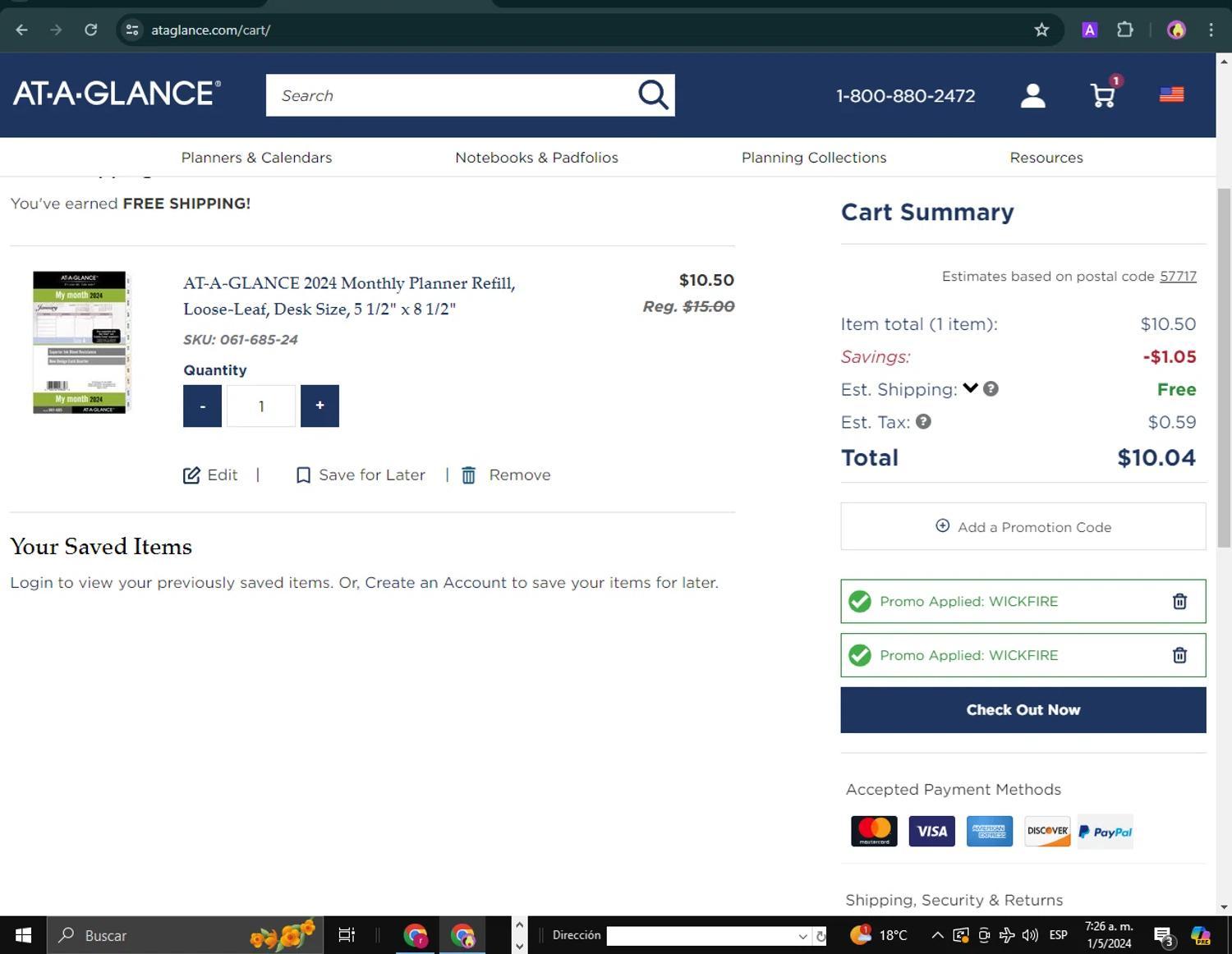The width and height of the screenshot is (1232, 954).
Task: Click the Copilot icon on taskbar
Action: (1201, 936)
